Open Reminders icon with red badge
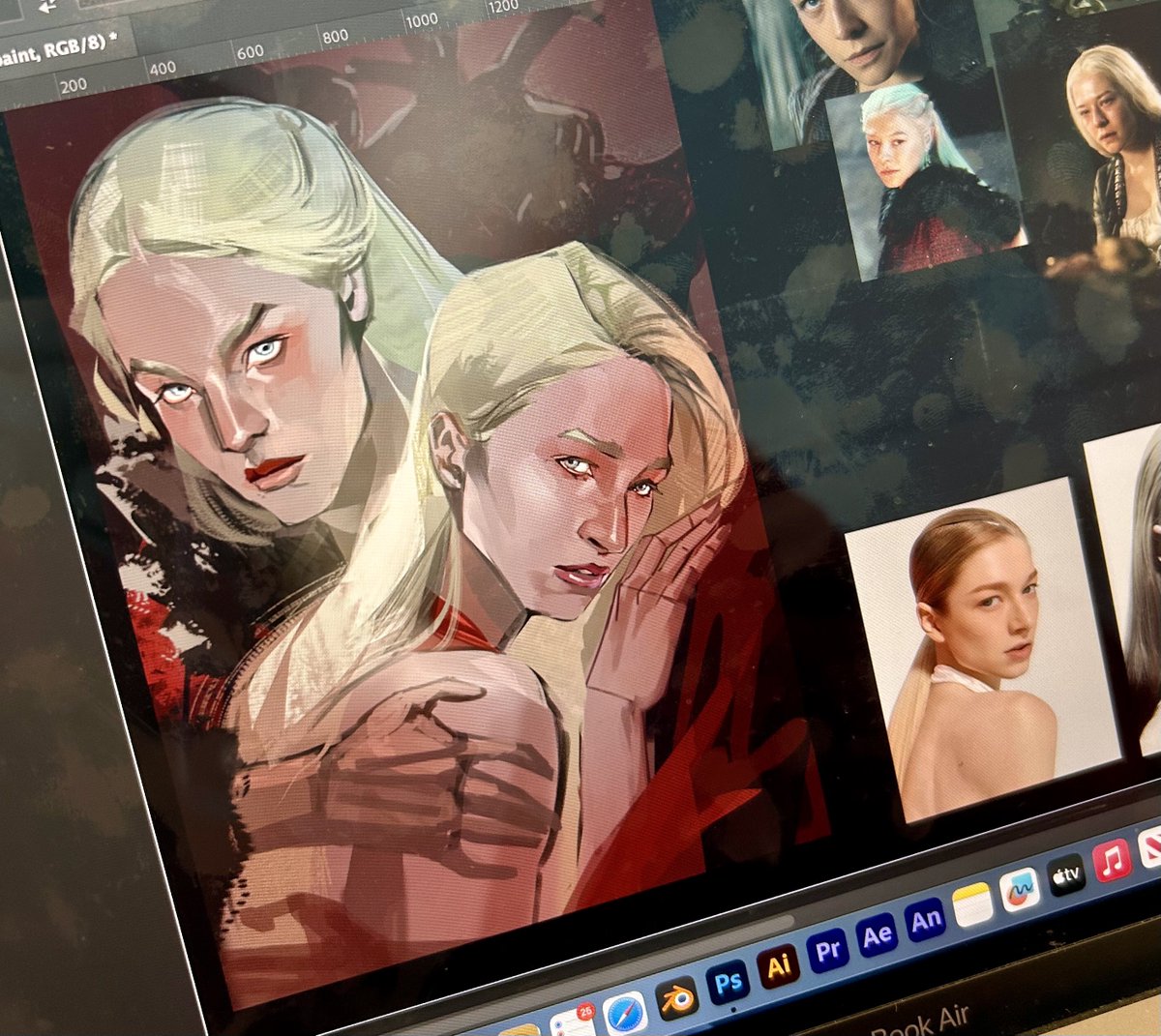 point(573,1023)
